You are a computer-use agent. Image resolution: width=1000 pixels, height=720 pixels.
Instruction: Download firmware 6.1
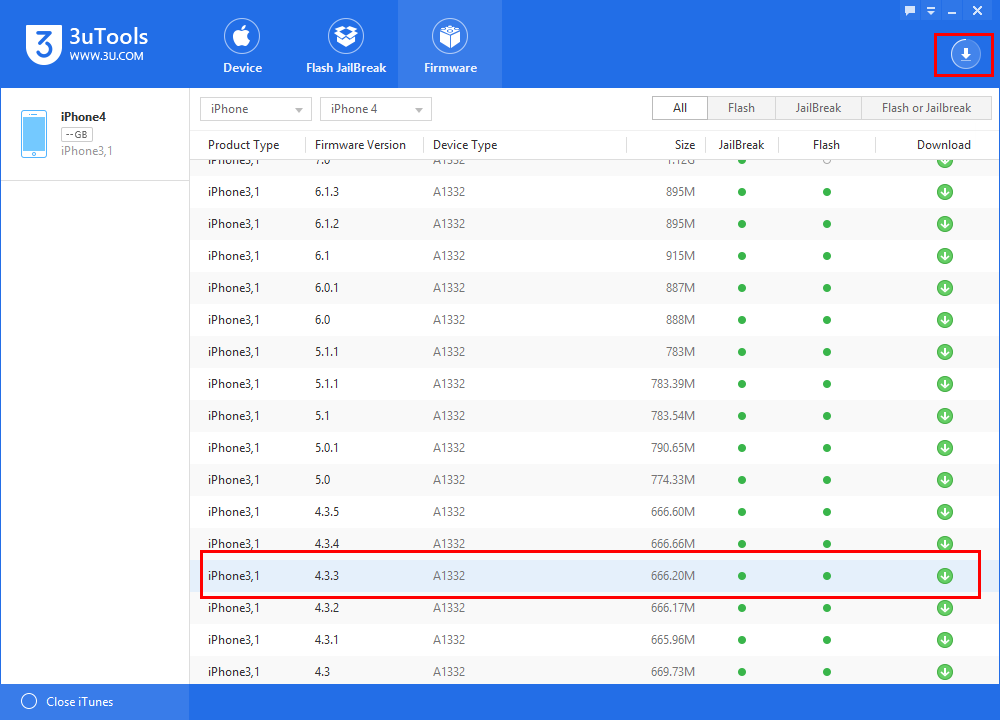pos(945,256)
